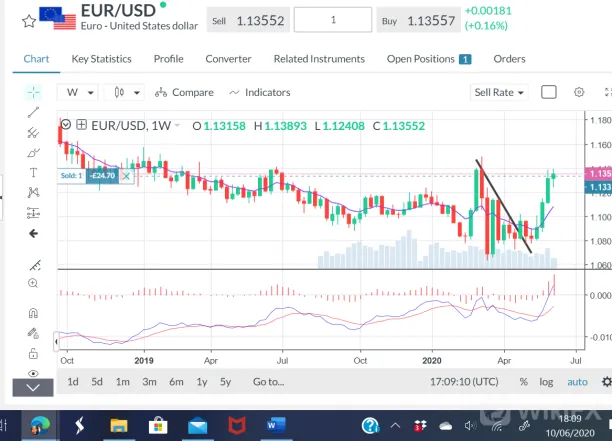Image resolution: width=612 pixels, height=441 pixels.
Task: Click the square layout selector icon
Action: pyautogui.click(x=549, y=92)
